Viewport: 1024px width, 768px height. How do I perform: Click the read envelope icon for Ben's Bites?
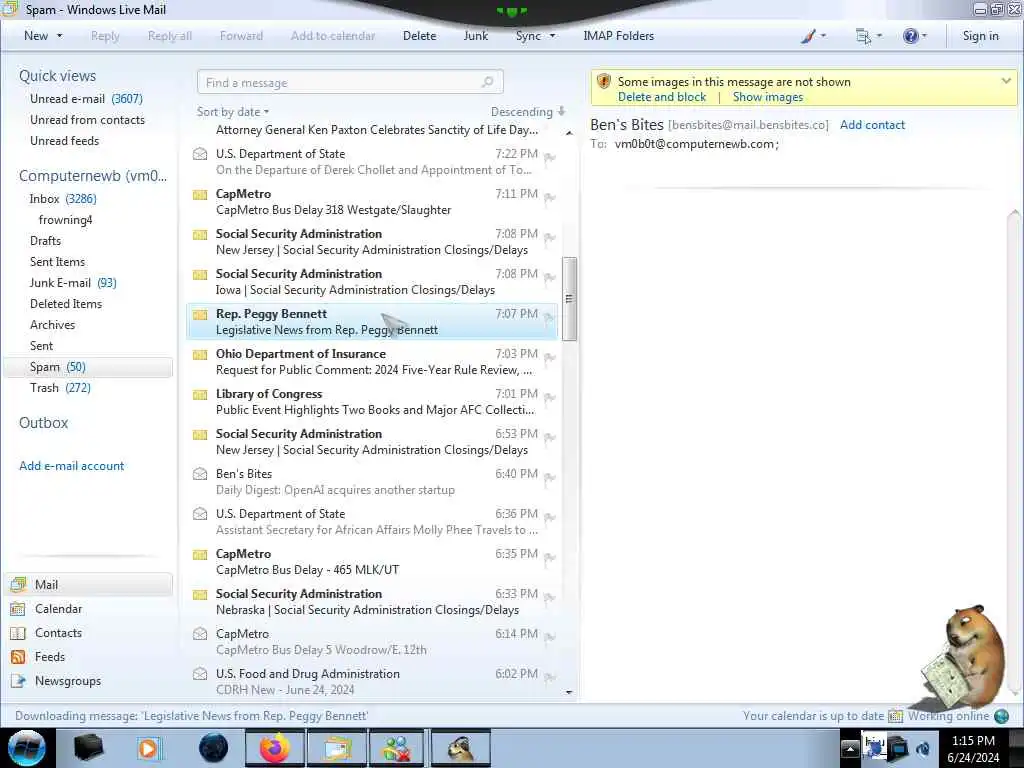(200, 474)
